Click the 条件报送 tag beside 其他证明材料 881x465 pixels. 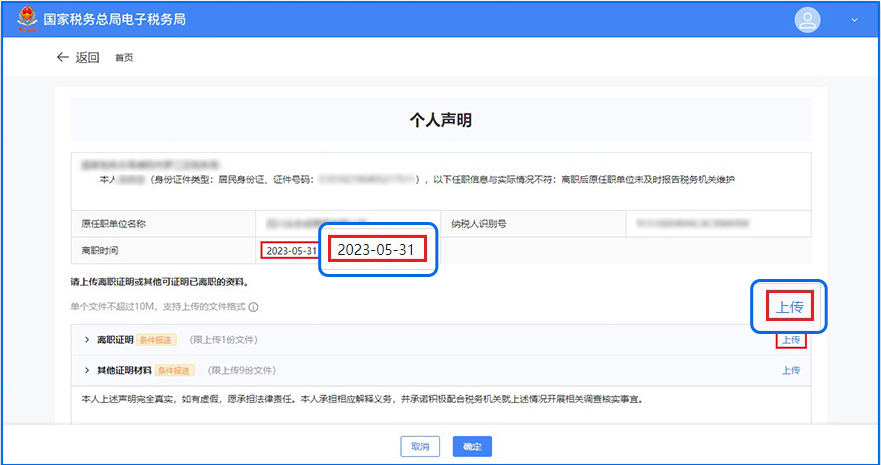[174, 370]
